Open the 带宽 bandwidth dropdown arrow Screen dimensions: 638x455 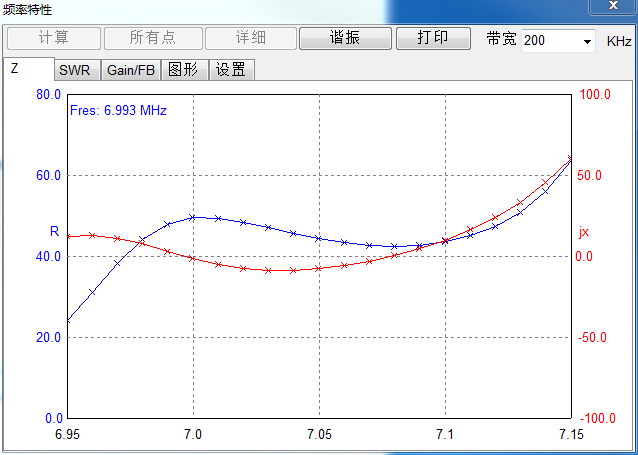(587, 41)
